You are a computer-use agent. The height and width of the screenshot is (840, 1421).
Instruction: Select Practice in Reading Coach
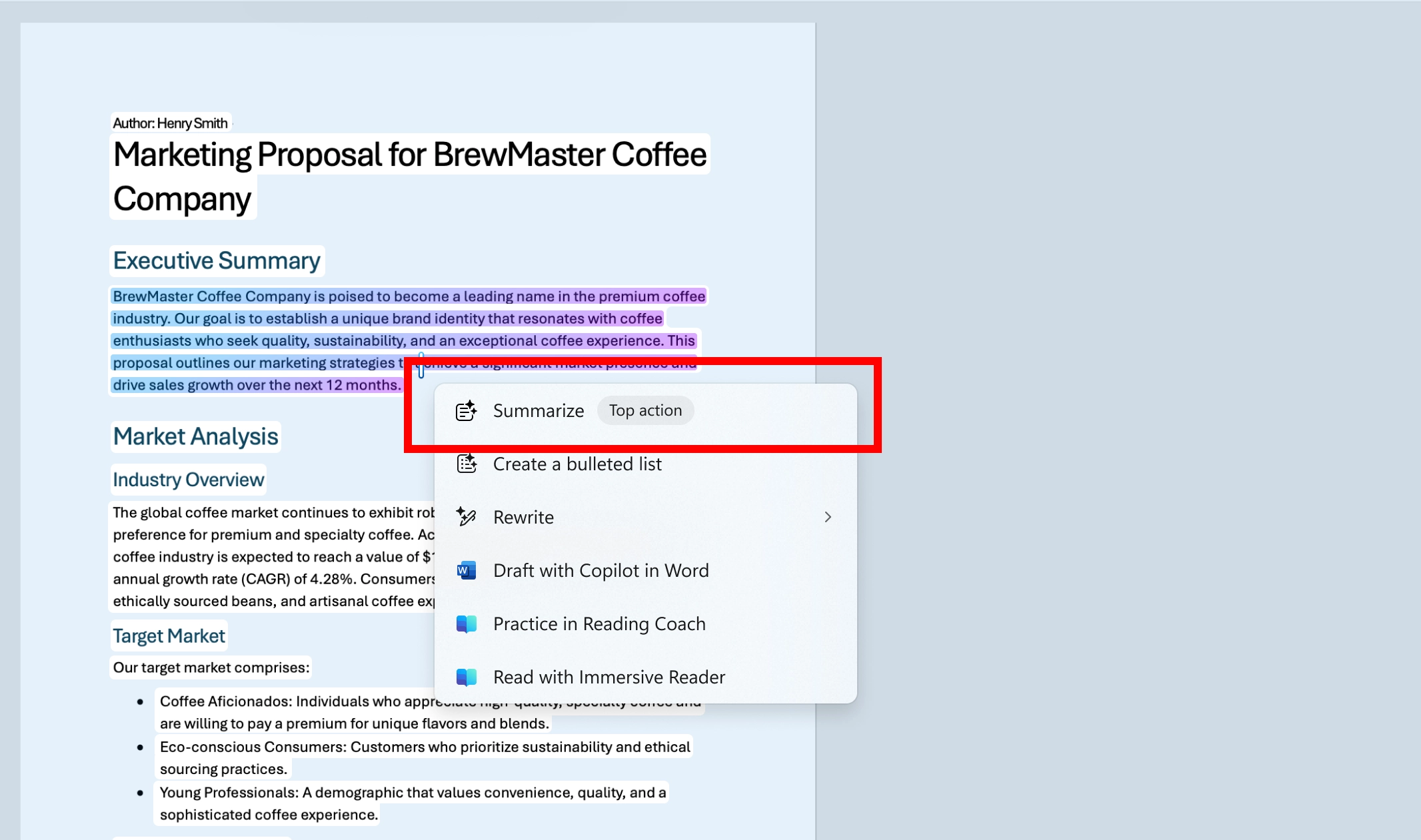pos(645,624)
